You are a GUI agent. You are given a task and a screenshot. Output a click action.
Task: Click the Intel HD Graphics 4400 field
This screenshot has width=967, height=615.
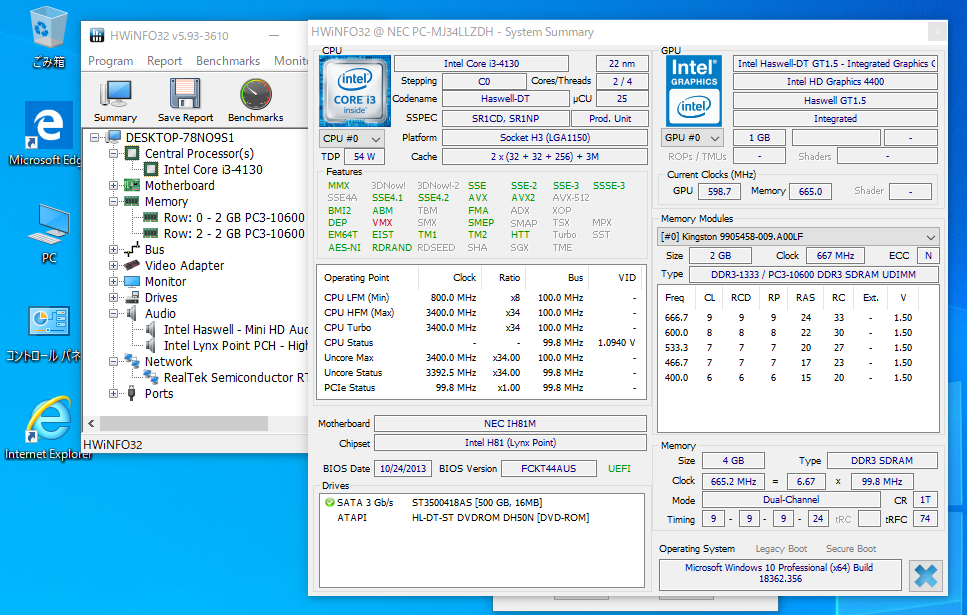[x=835, y=82]
